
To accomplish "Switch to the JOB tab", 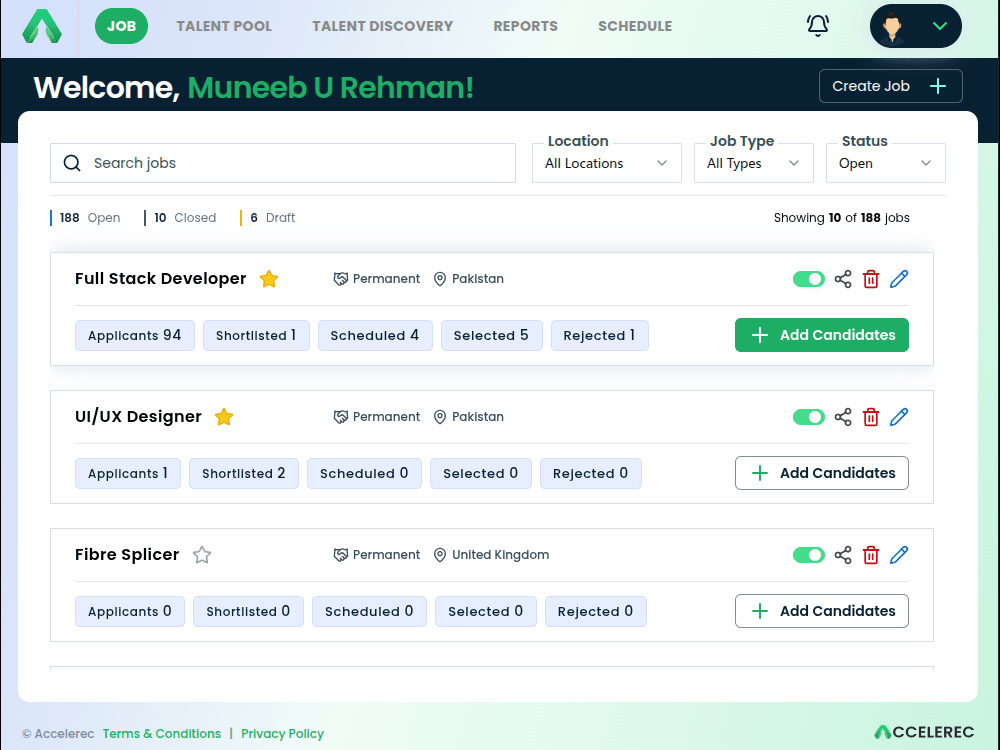I will (121, 26).
